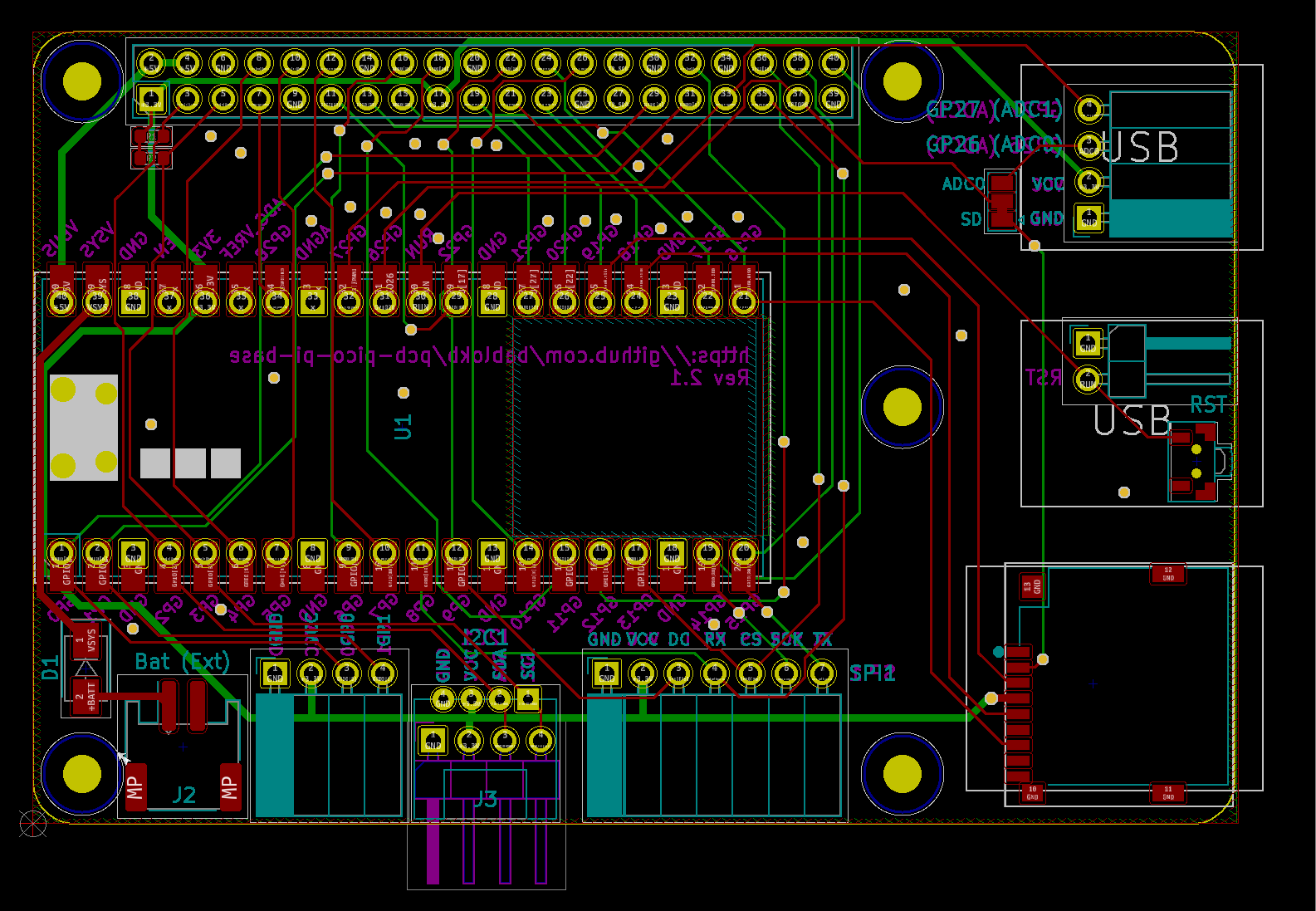1316x911 pixels.
Task: Select D1 pad 1 labeled VSYS
Action: click(x=86, y=639)
